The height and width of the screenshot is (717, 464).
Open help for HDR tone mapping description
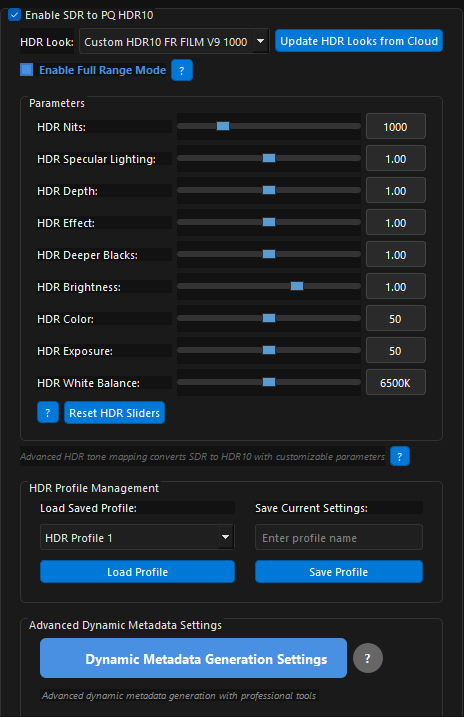[400, 456]
